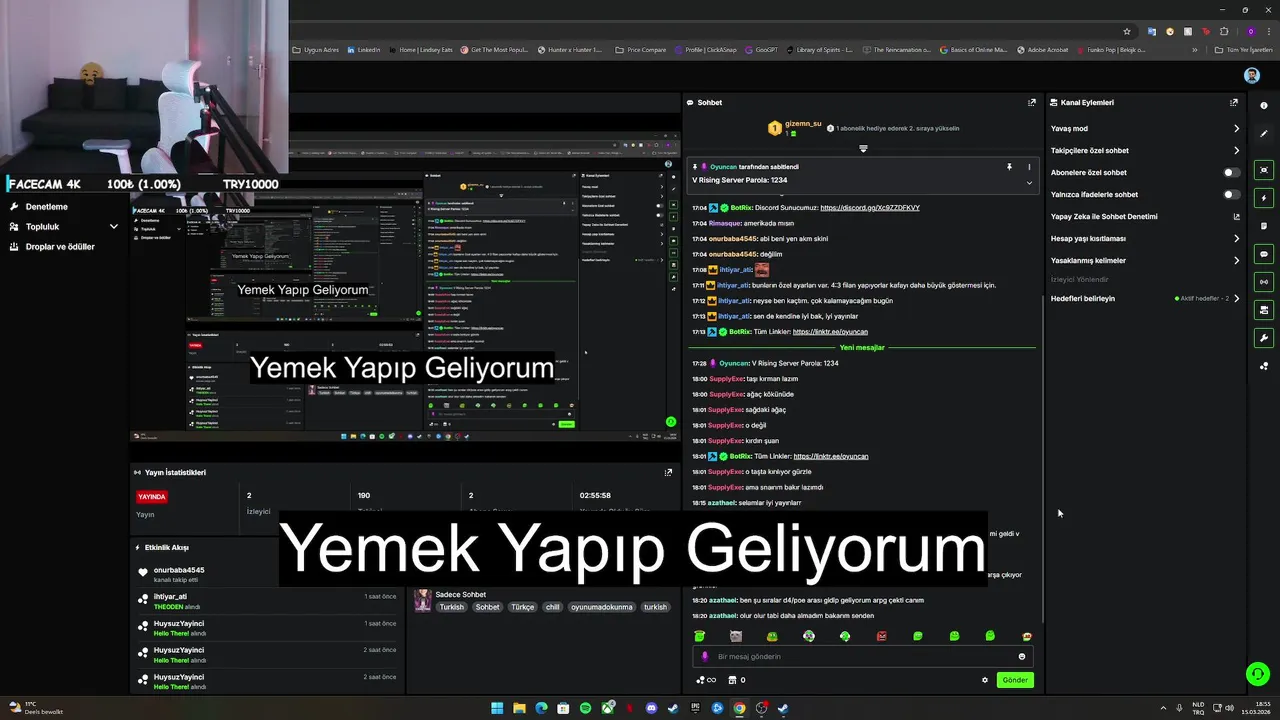The image size is (1280, 720).
Task: Click username gizemn_su on the gift leaderboard
Action: [803, 124]
